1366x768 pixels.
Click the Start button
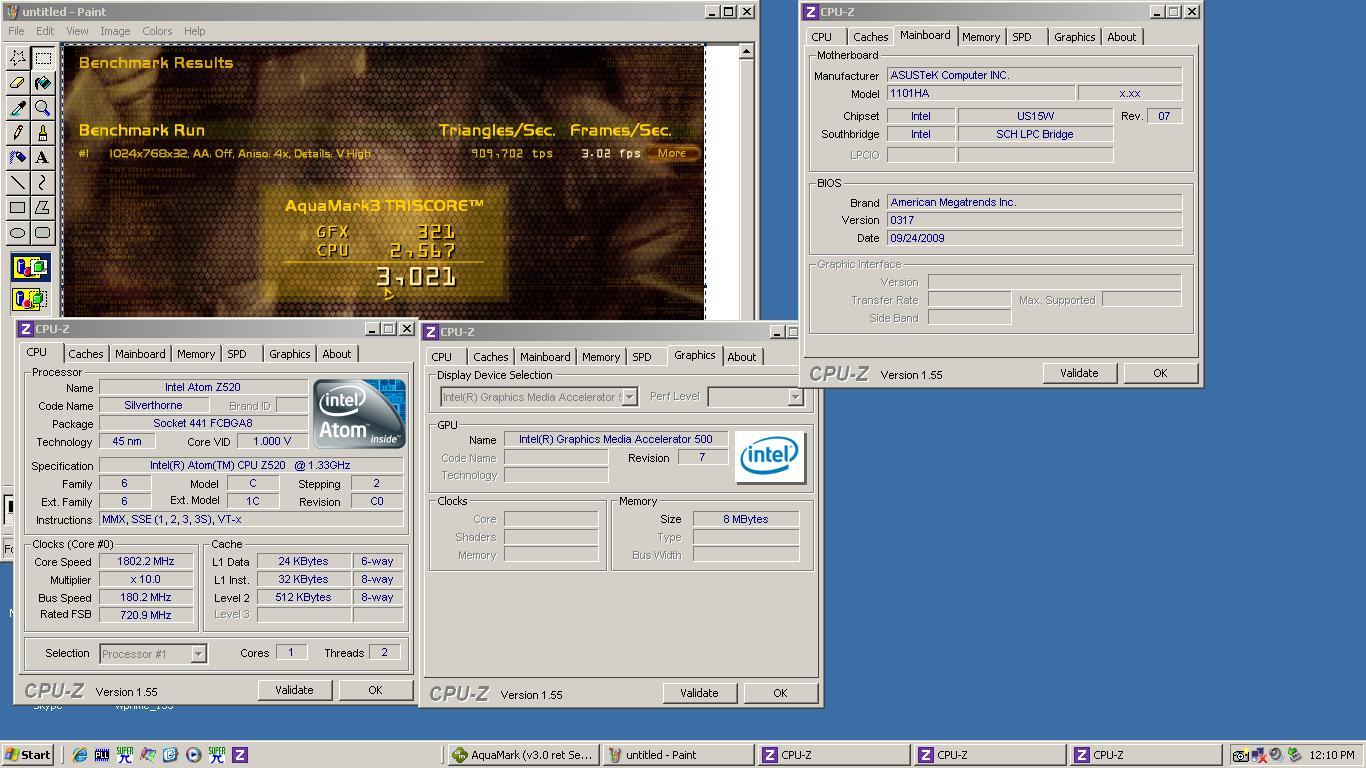point(28,755)
